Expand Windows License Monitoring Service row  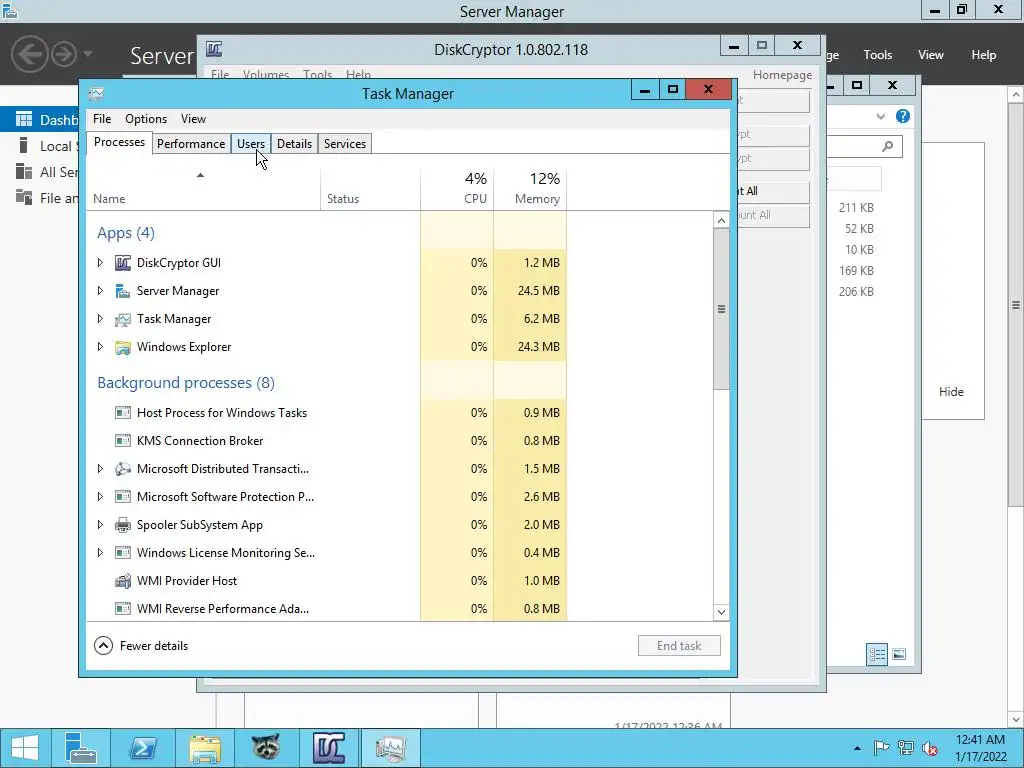[x=100, y=552]
